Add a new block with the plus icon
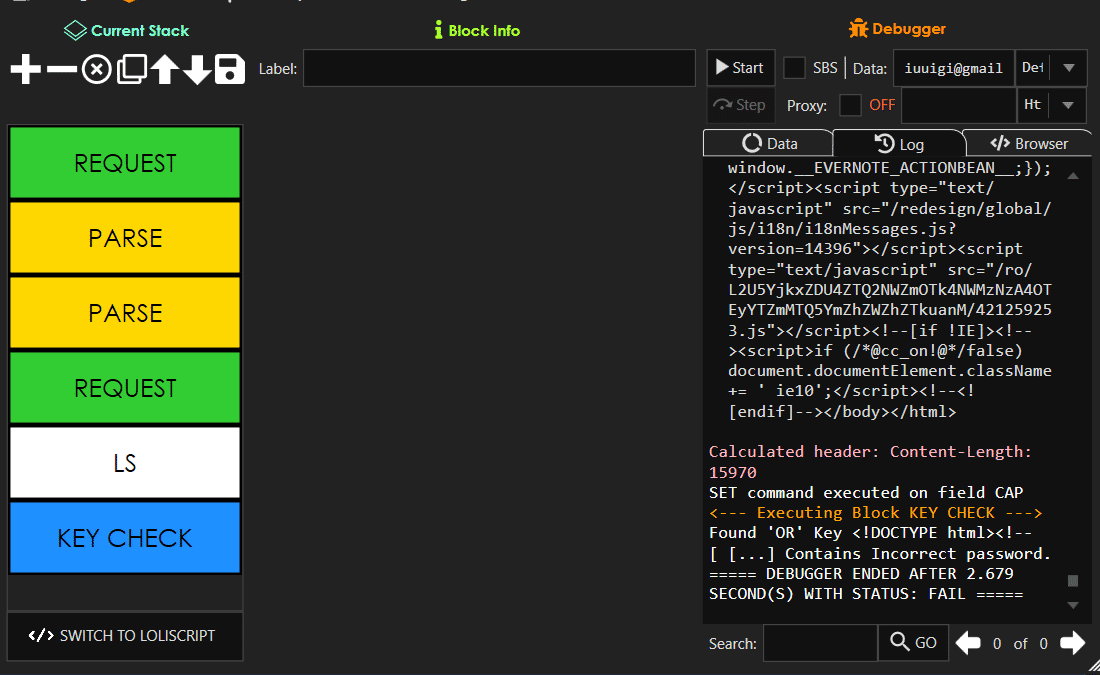The image size is (1100, 675). tap(26, 68)
